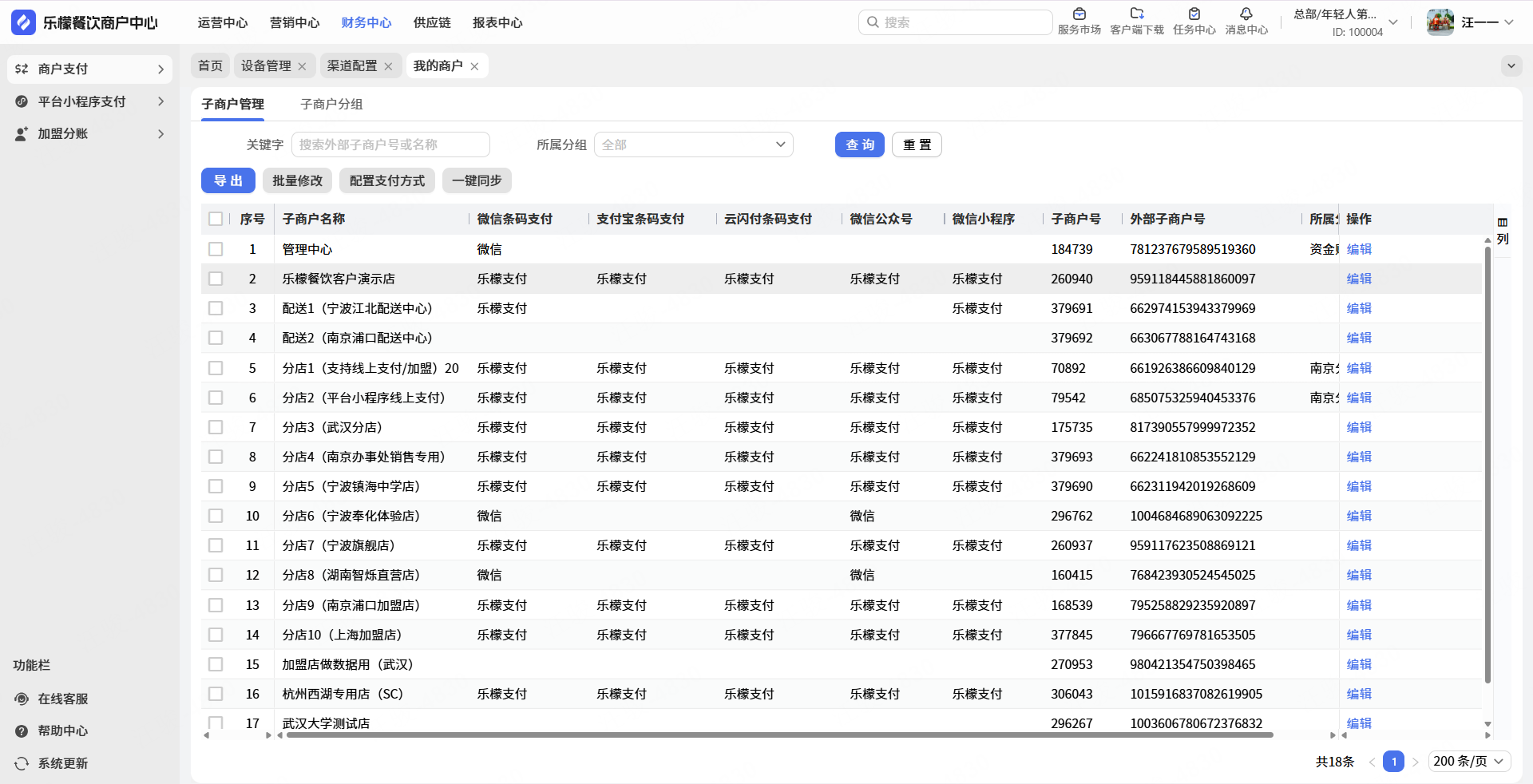Select checkbox for 分店3（武汉分店）row

point(216,427)
